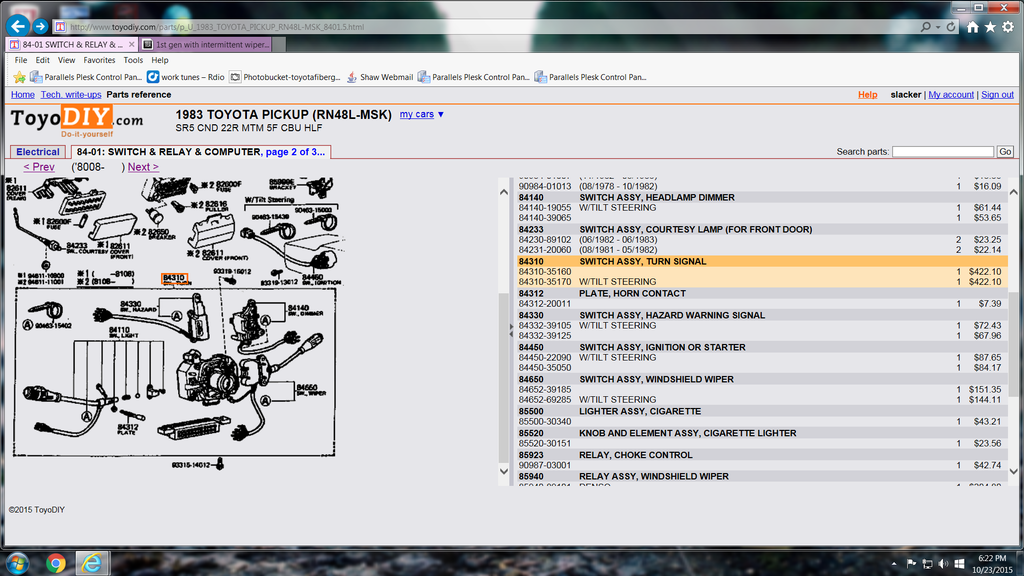
Task: Open Google Chrome from the taskbar
Action: pos(56,563)
